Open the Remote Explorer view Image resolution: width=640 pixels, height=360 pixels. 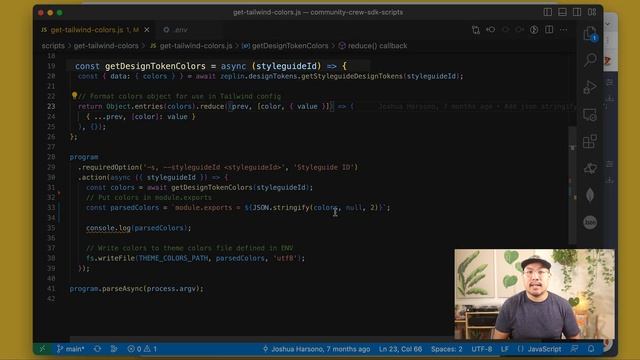590,115
